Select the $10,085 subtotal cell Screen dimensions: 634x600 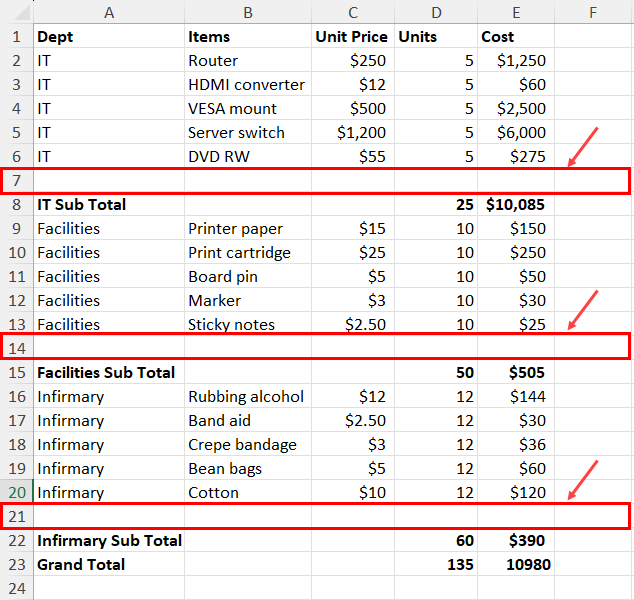pyautogui.click(x=516, y=205)
